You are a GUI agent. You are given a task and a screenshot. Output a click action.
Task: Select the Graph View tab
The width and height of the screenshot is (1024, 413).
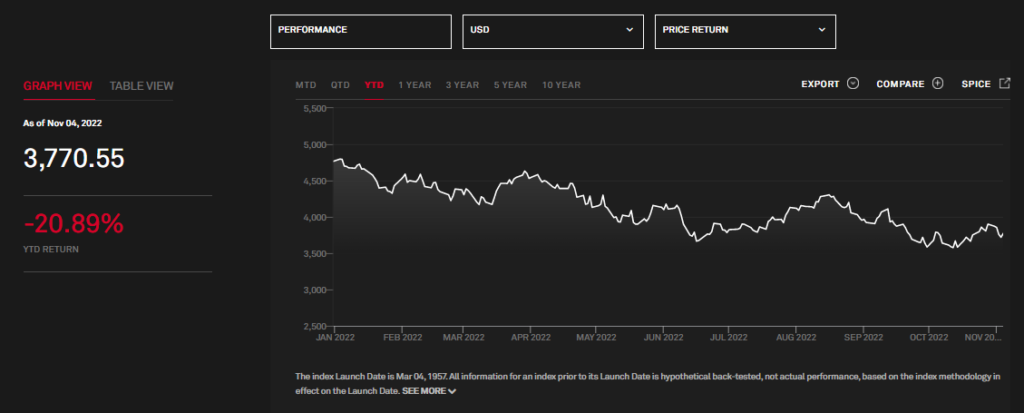pos(58,86)
